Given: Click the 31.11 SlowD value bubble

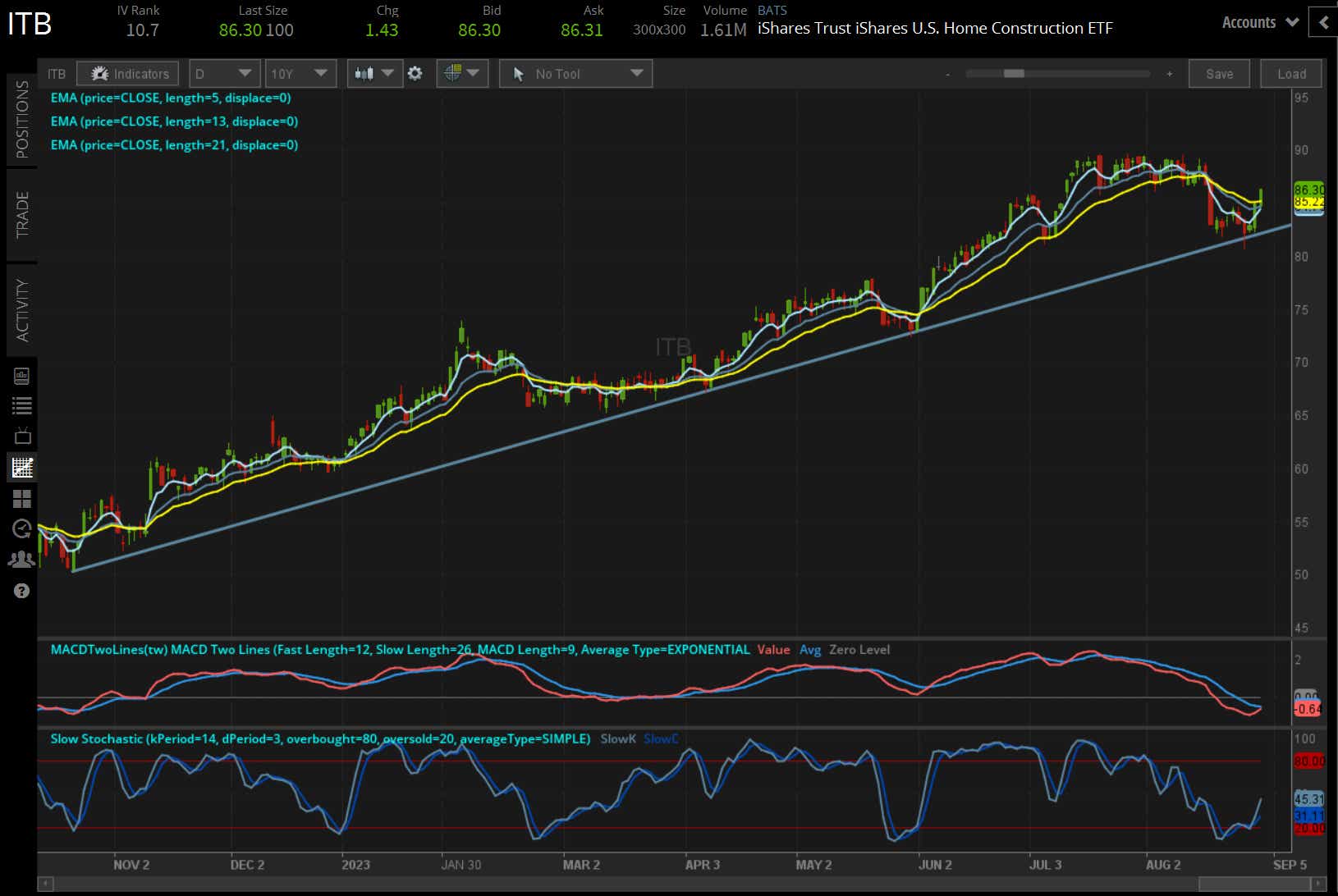Looking at the screenshot, I should pyautogui.click(x=1309, y=816).
